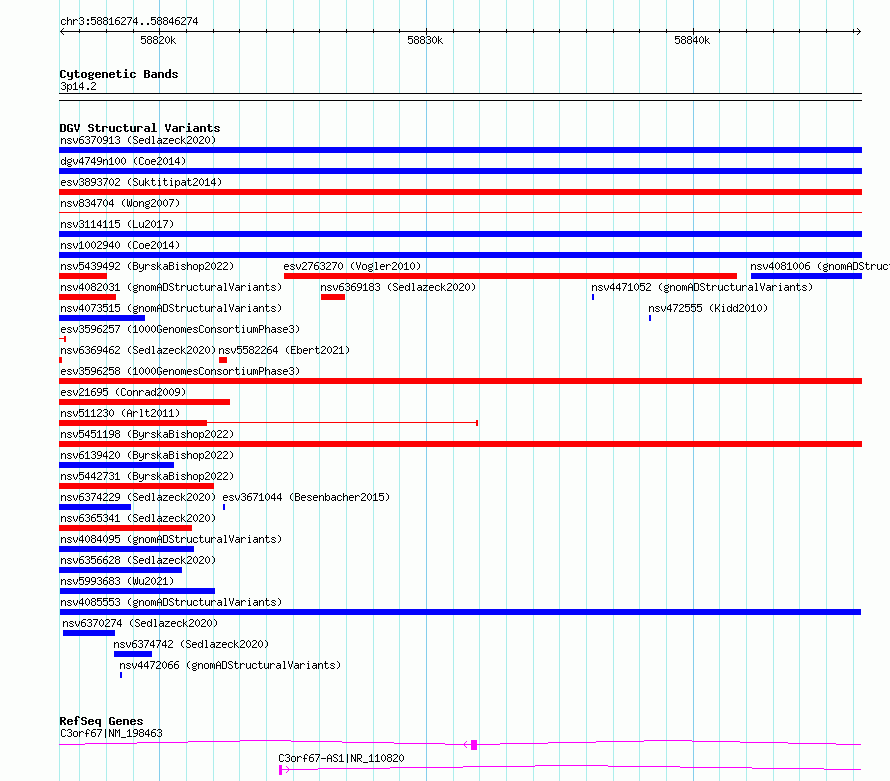
Task: Click the nsv4085553 (gnomADStructuralVariants) label
Action: point(171,602)
